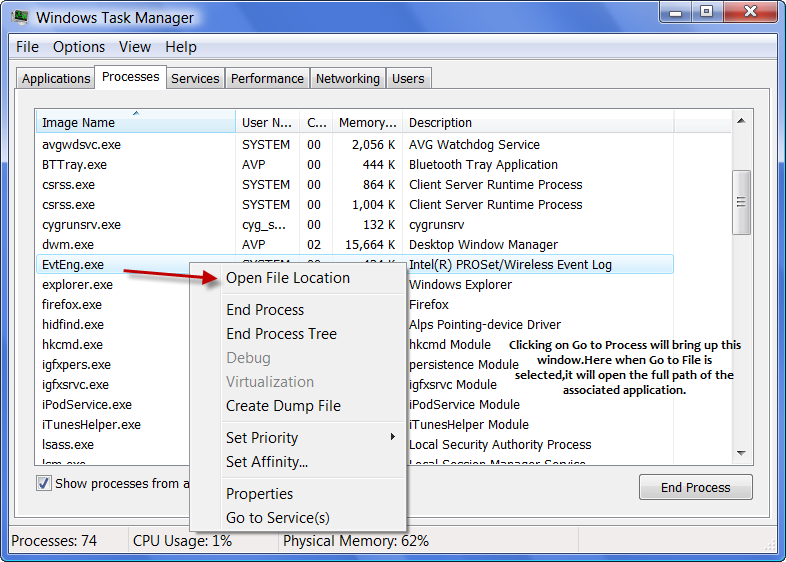The height and width of the screenshot is (562, 786).
Task: Open the Help menu
Action: (180, 47)
